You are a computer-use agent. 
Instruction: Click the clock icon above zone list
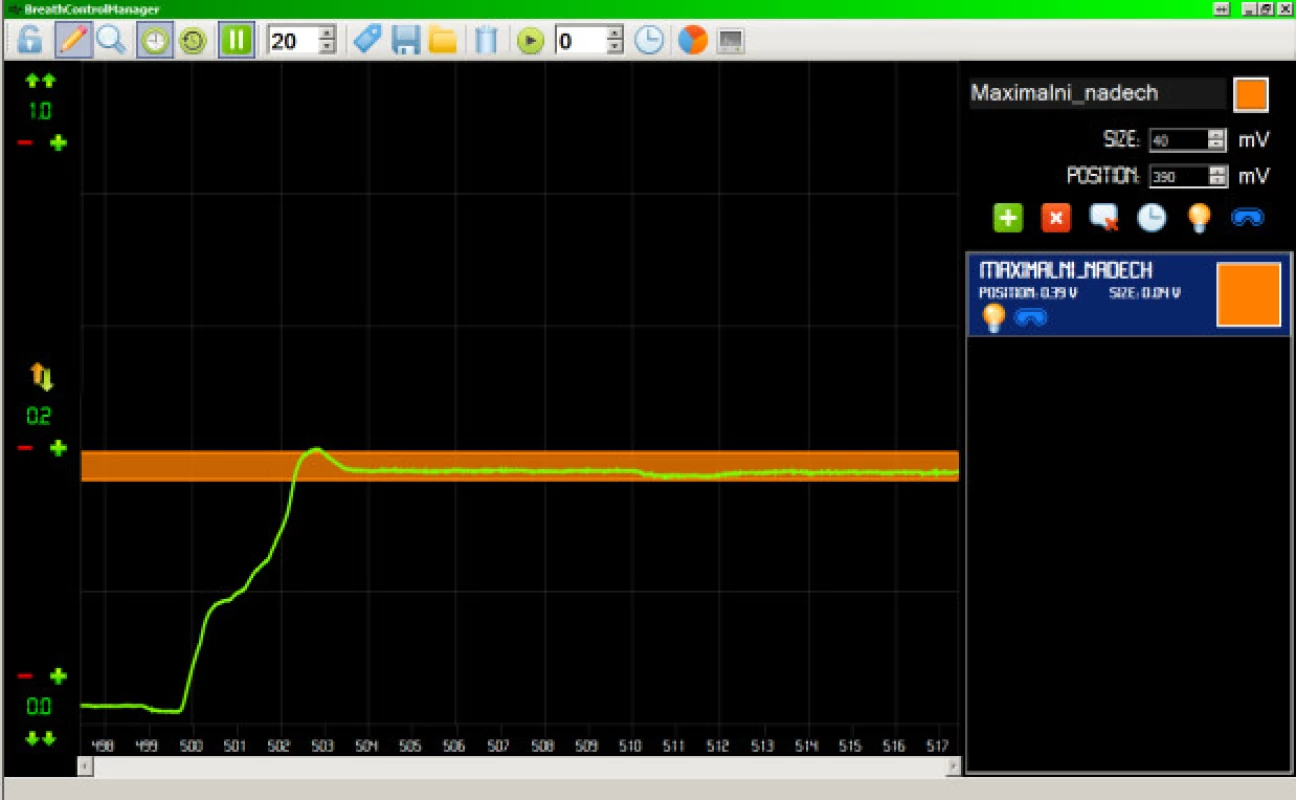pos(1151,218)
